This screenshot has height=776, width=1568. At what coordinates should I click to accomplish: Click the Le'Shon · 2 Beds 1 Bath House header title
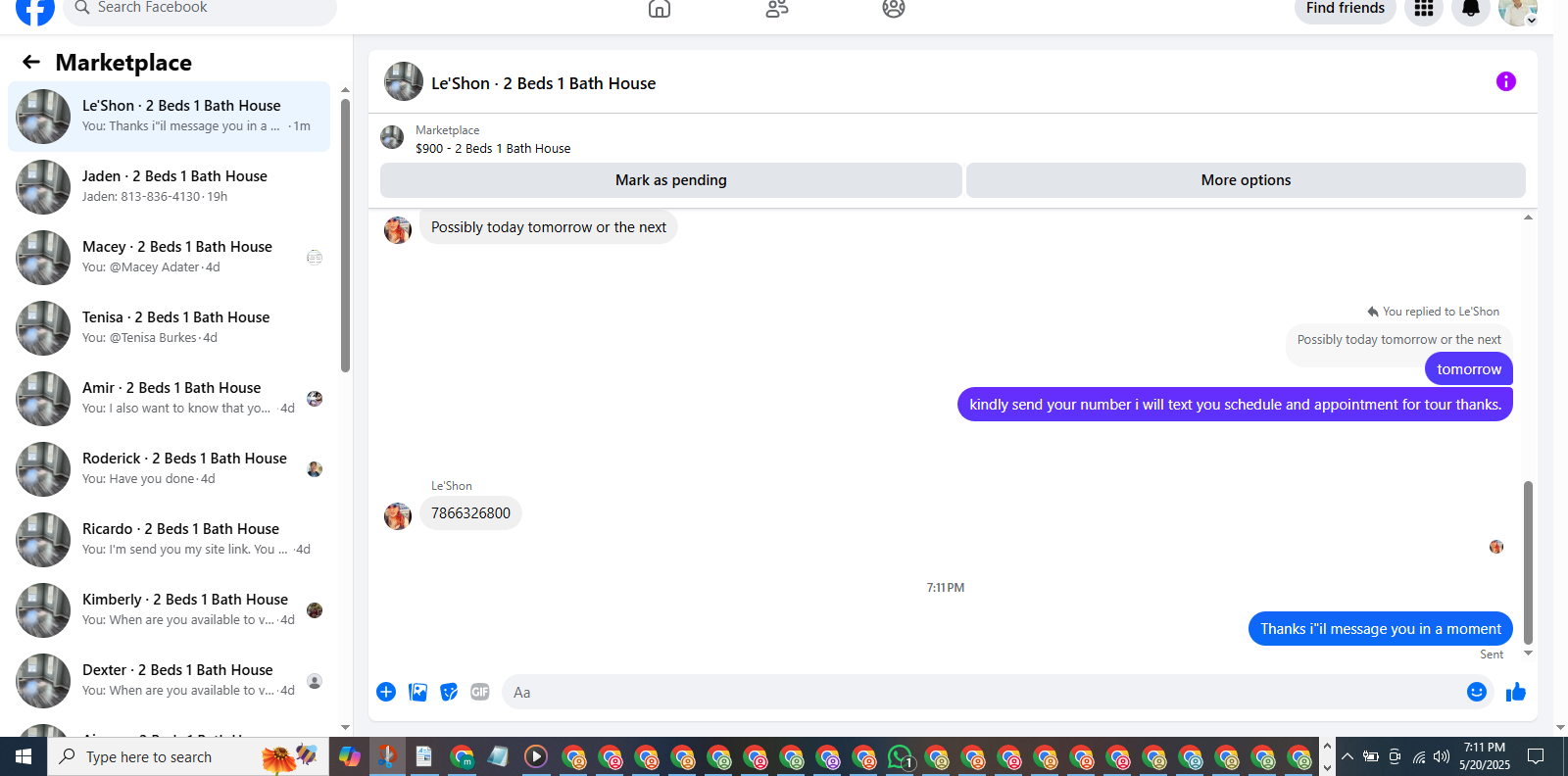544,83
